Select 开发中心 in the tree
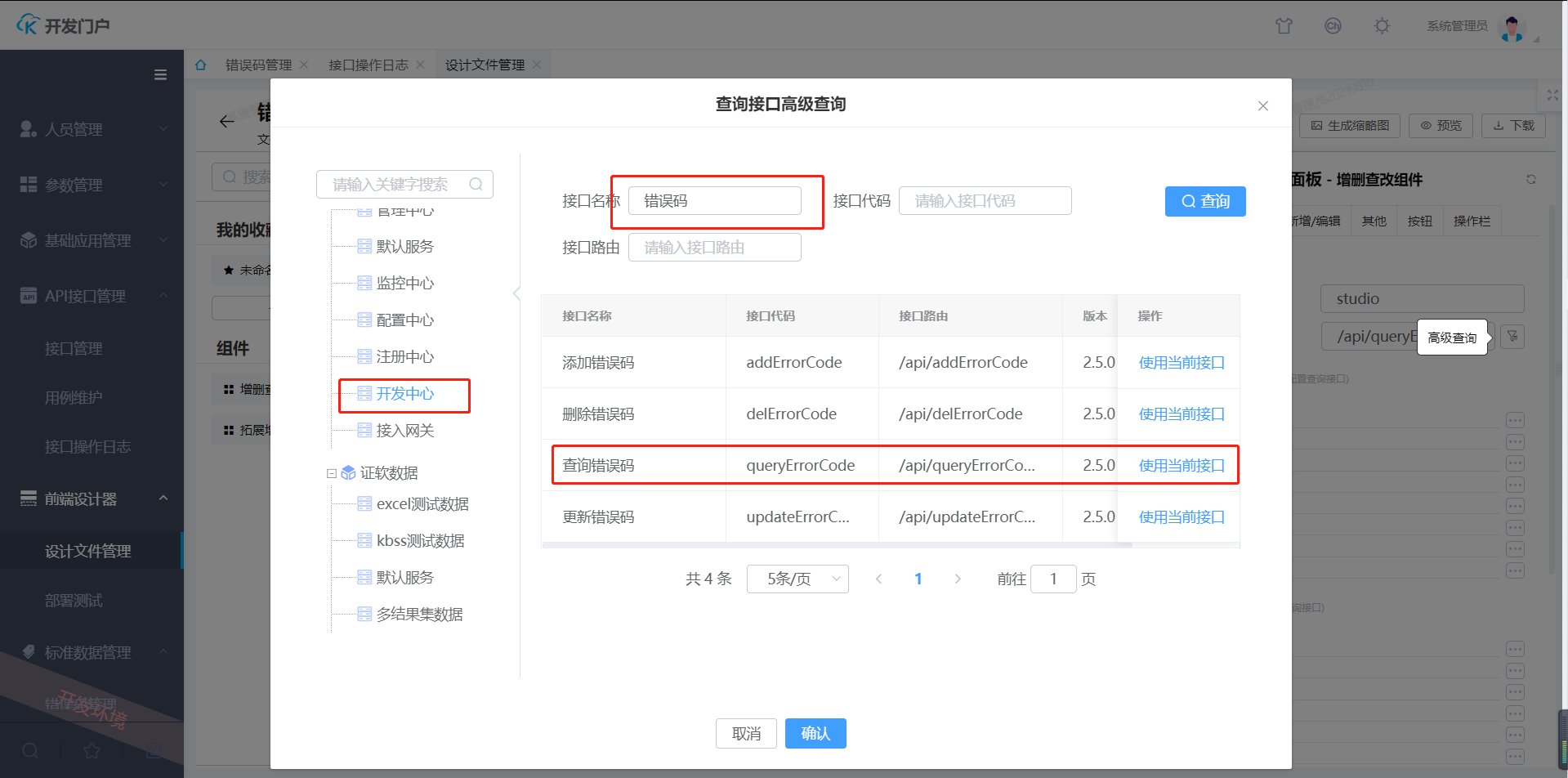 (405, 394)
